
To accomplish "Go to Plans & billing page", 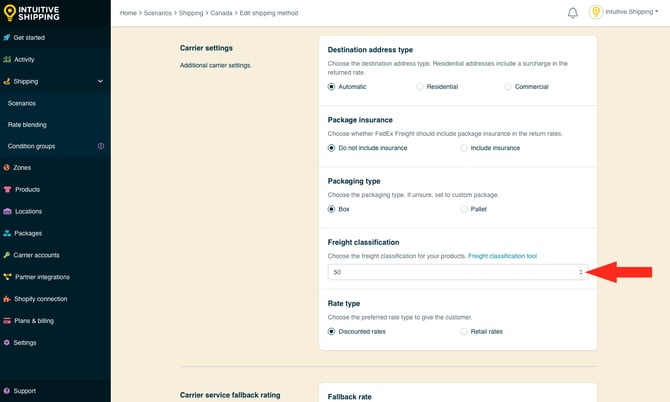I will (x=34, y=321).
